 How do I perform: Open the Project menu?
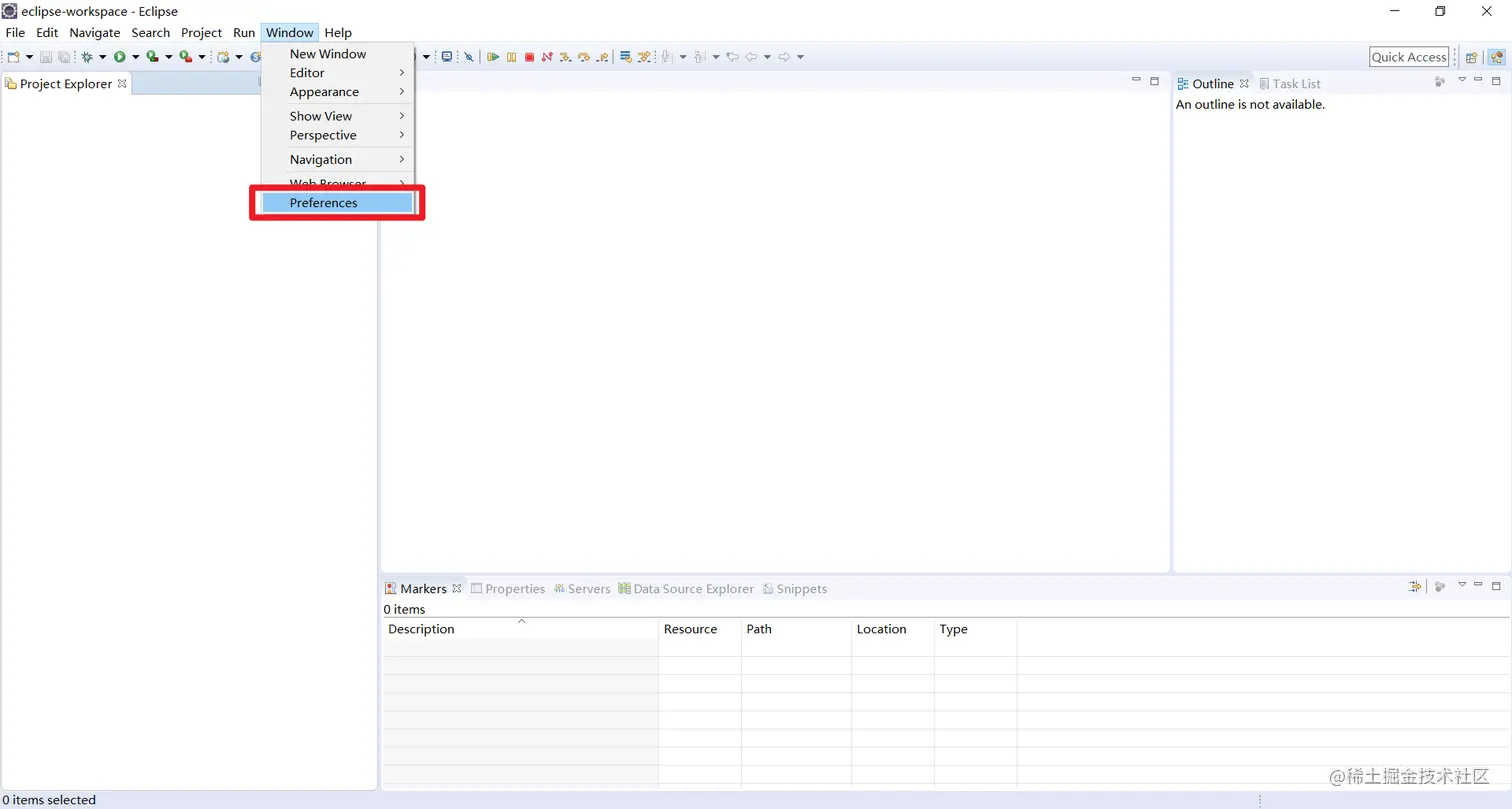(201, 32)
